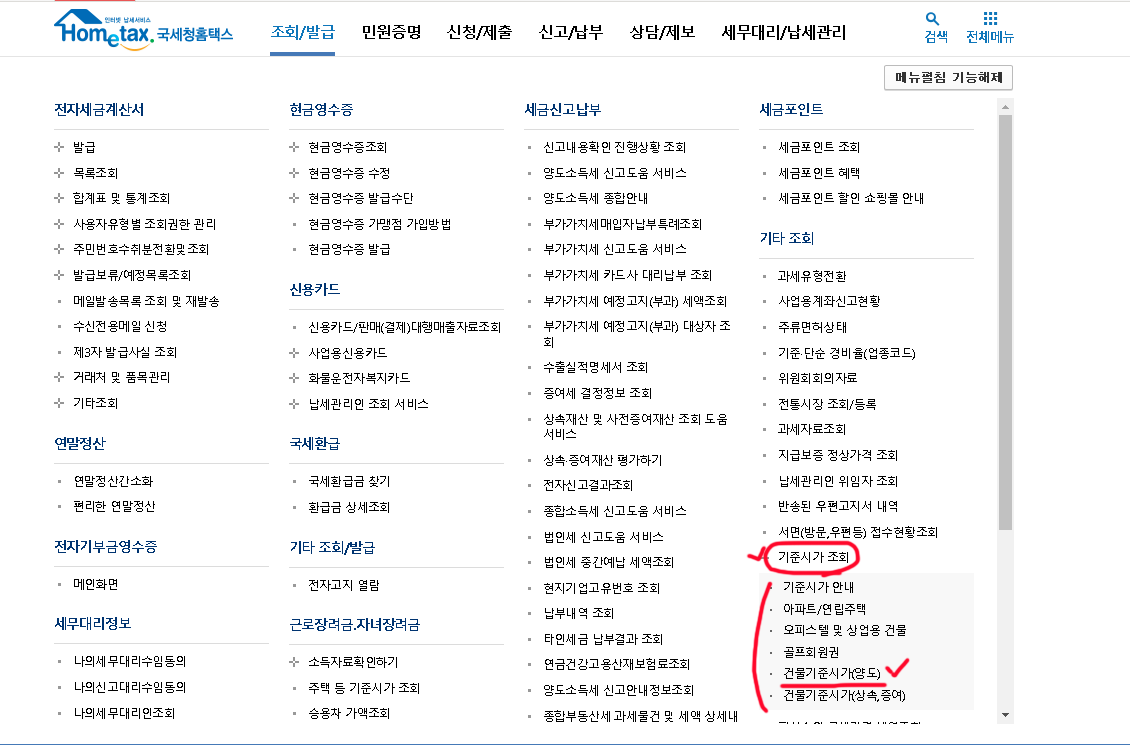
Task: Expand 현금영수증 발급수단 item
Action: pos(294,198)
